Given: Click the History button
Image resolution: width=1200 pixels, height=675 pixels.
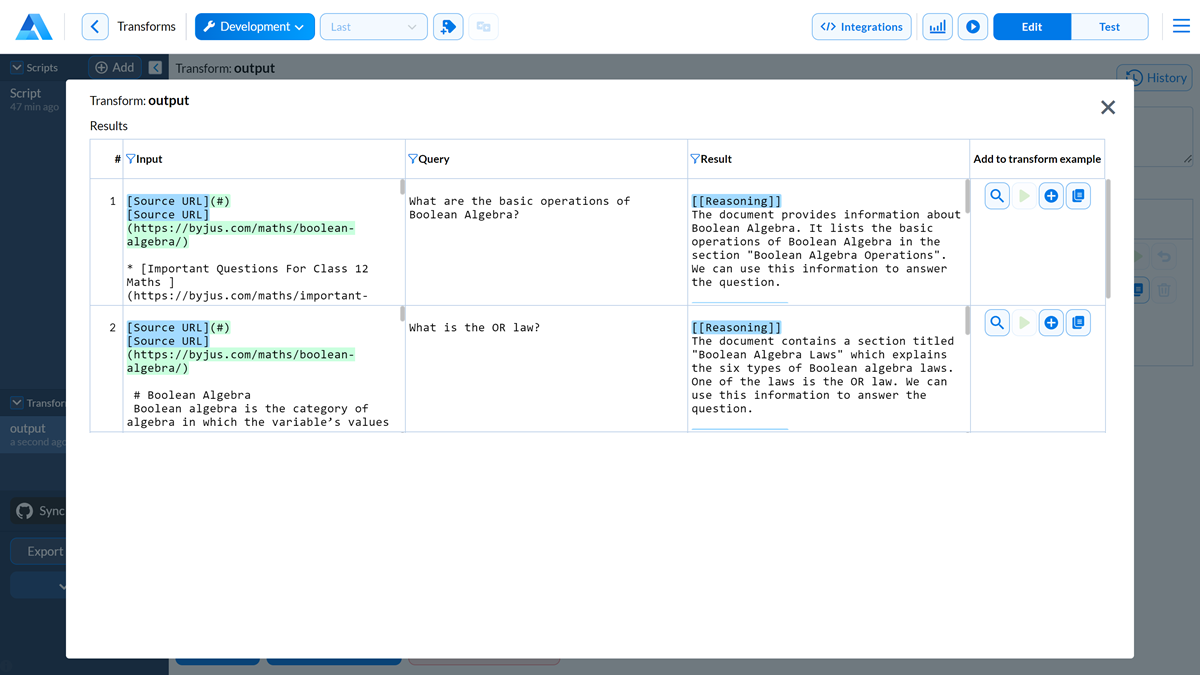Looking at the screenshot, I should [x=1154, y=77].
